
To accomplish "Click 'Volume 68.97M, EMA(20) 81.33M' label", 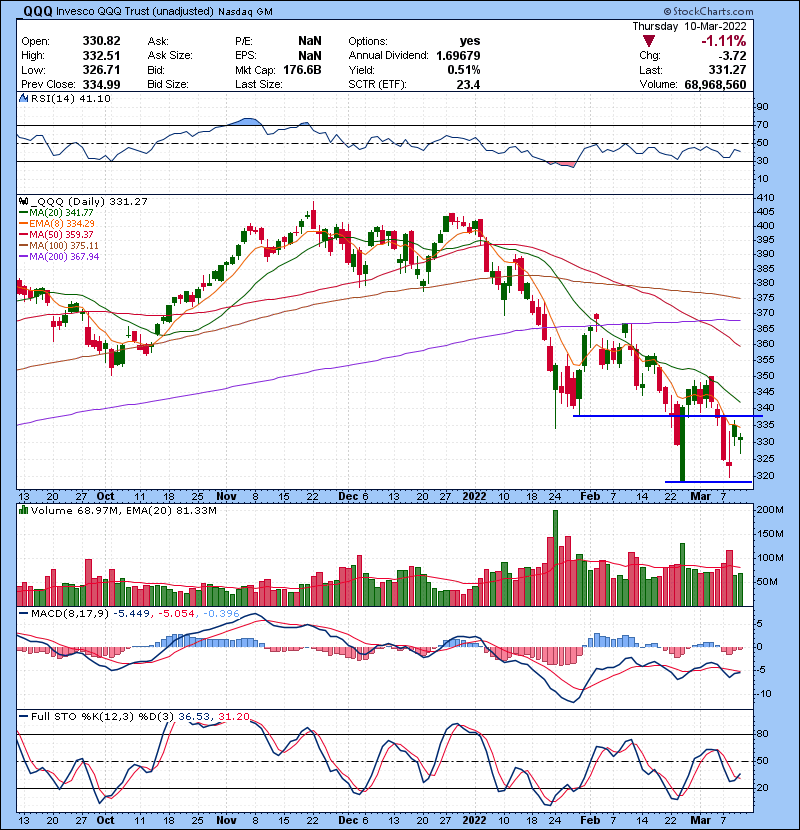I will pos(123,511).
